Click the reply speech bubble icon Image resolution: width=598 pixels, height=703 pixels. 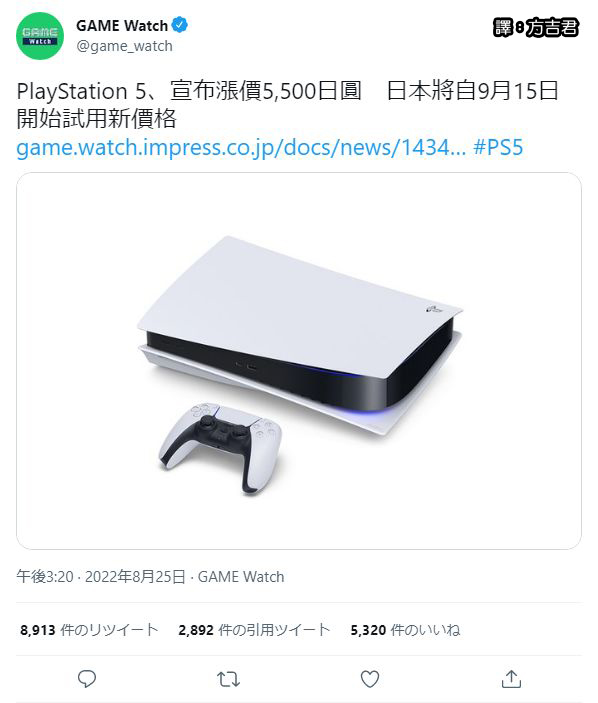(87, 679)
